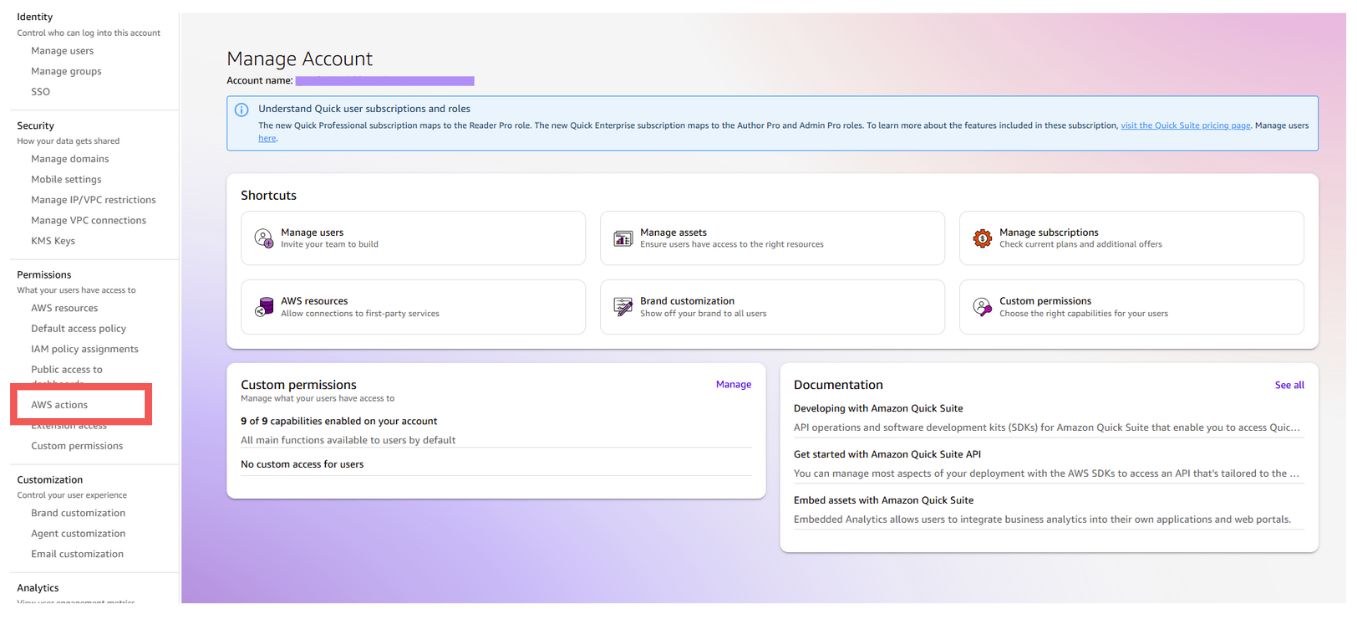The image size is (1357, 619).
Task: Click the Identity section heading
Action: (x=35, y=17)
